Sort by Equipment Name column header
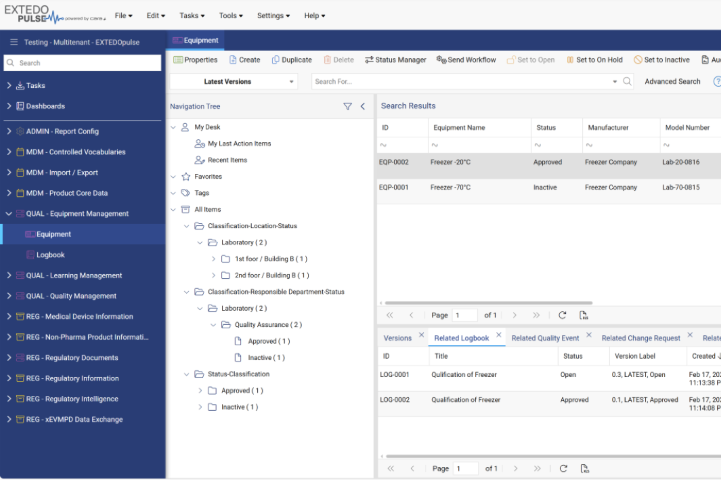 (459, 128)
